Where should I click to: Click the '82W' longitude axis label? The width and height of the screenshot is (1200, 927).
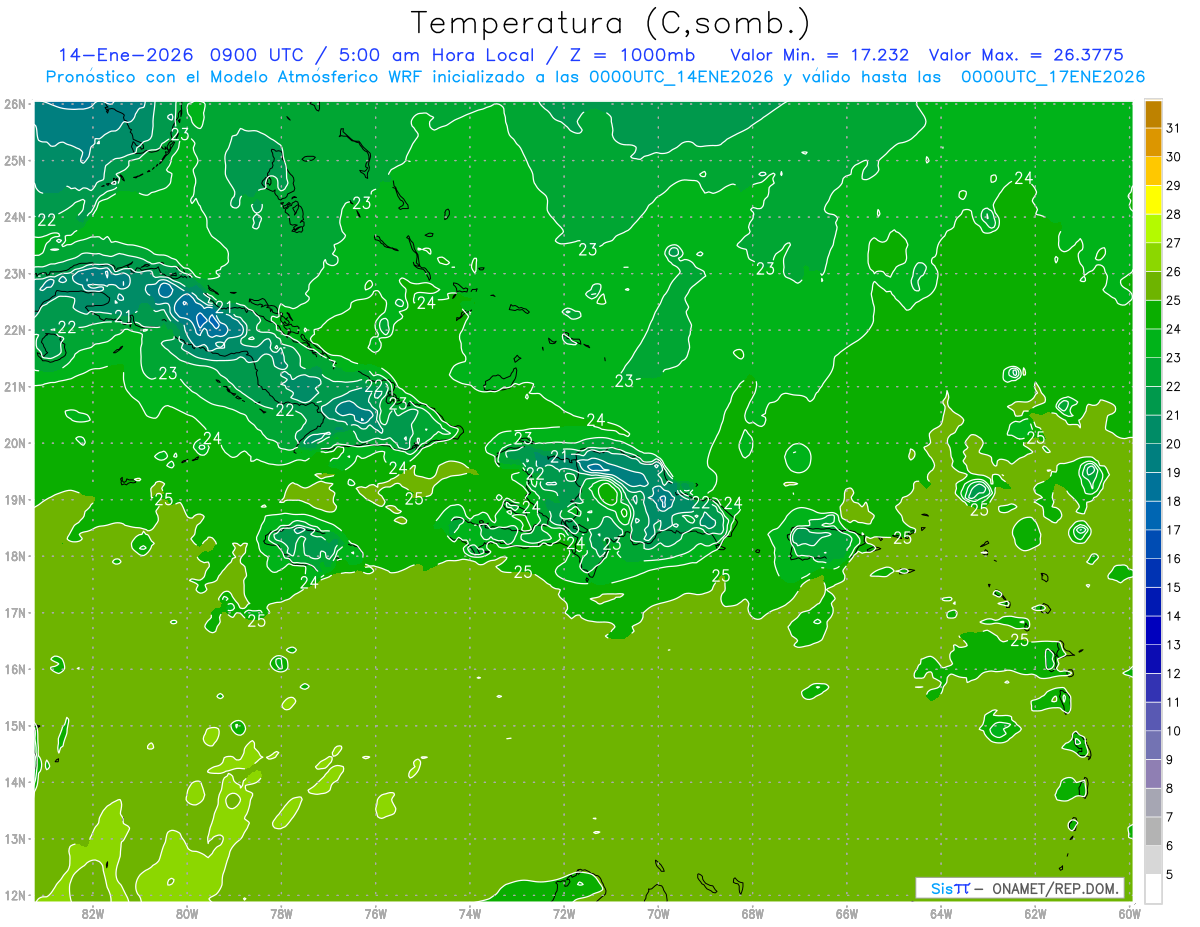point(93,913)
